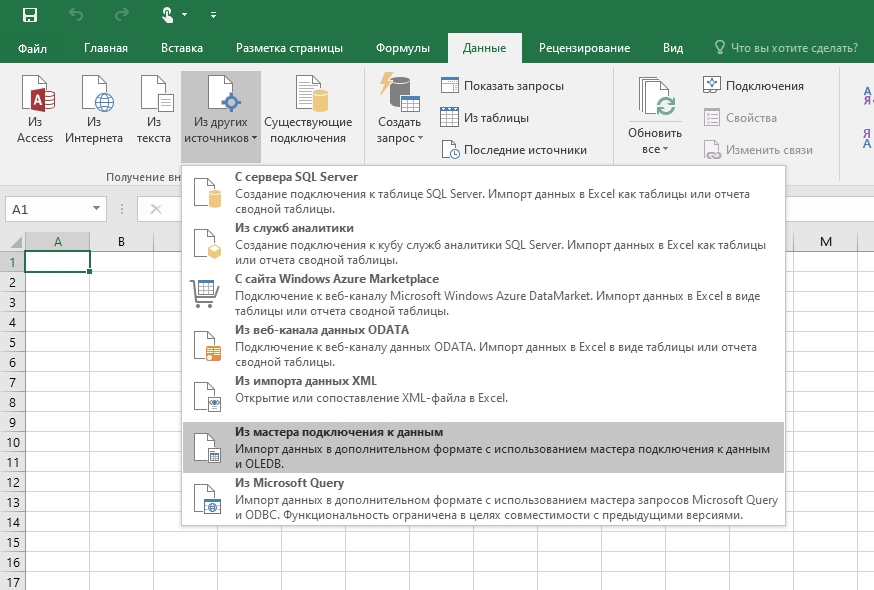Collapse the 'Из других источников' dropdown
The height and width of the screenshot is (590, 874).
(221, 116)
